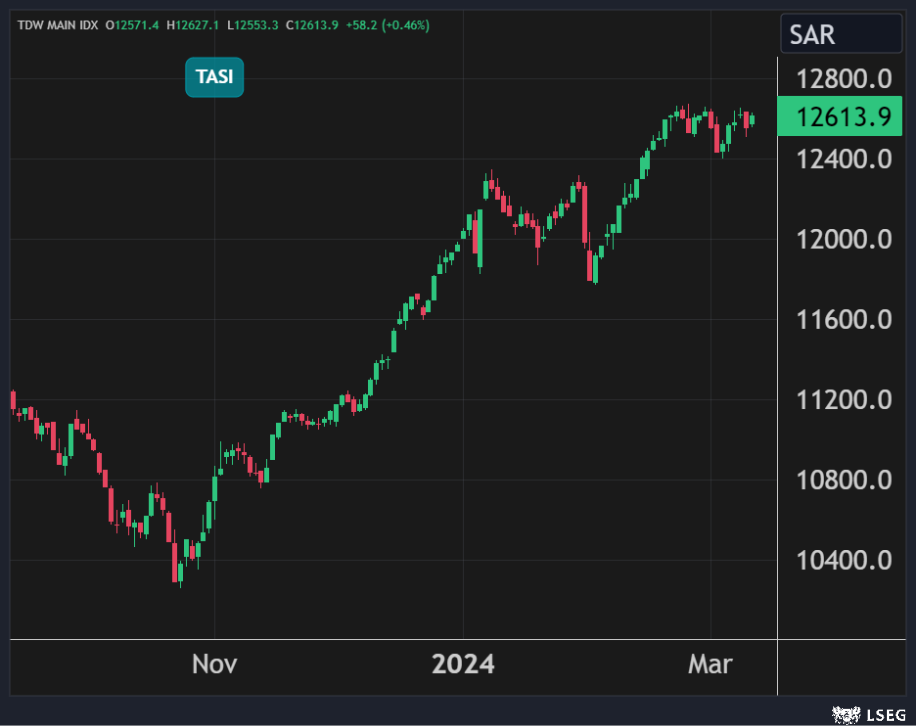Select the 11200.0 price axis label
The height and width of the screenshot is (726, 916).
click(x=843, y=400)
